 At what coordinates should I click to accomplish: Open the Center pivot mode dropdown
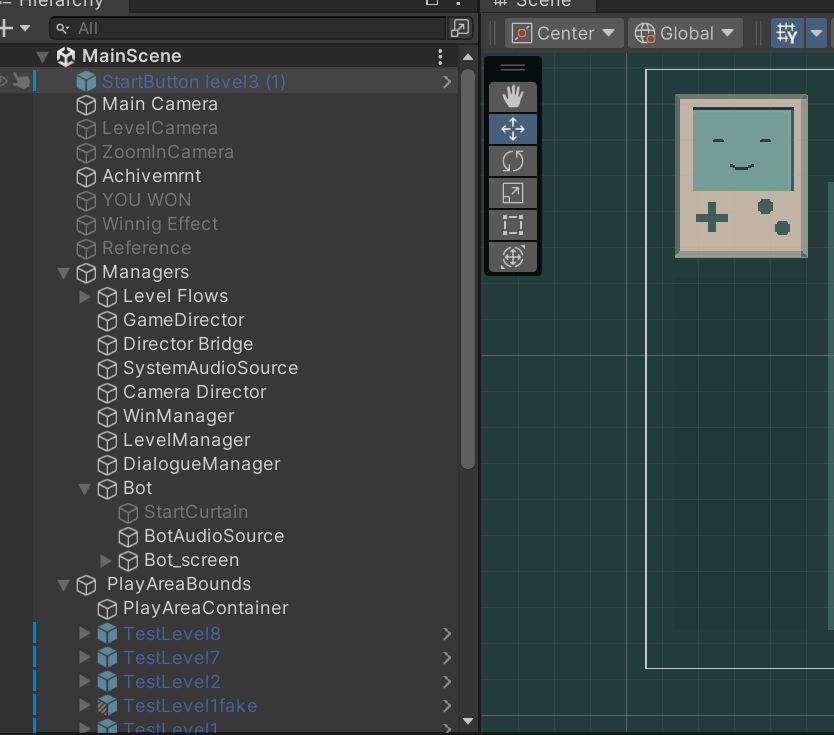point(564,33)
